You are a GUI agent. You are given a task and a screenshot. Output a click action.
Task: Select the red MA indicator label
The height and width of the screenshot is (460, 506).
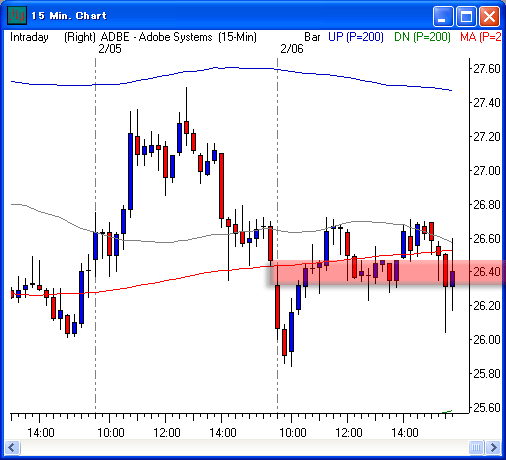(x=480, y=37)
